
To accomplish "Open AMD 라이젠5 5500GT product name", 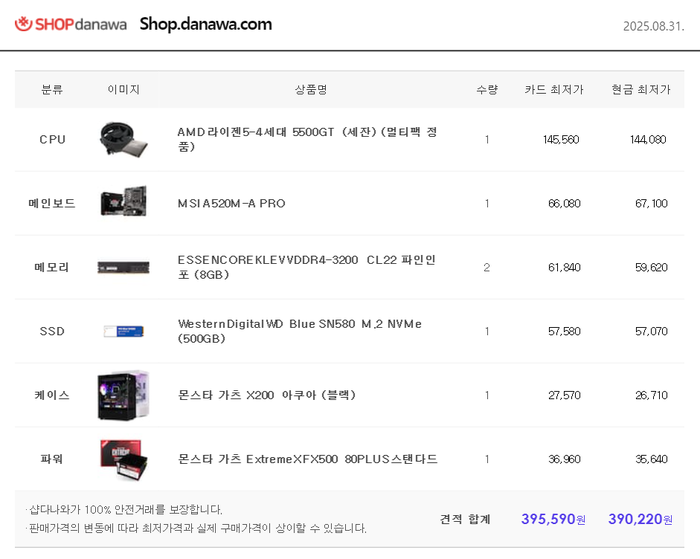I will [x=307, y=139].
